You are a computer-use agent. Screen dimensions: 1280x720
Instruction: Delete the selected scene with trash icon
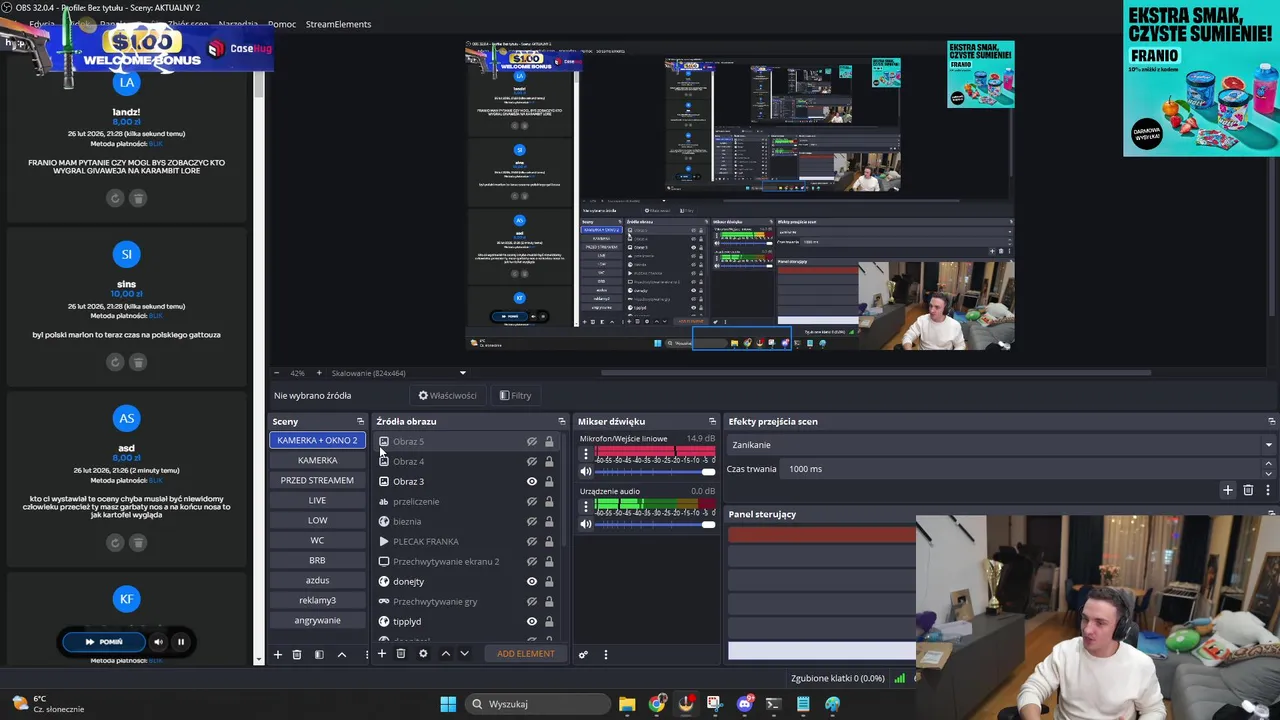click(x=297, y=654)
